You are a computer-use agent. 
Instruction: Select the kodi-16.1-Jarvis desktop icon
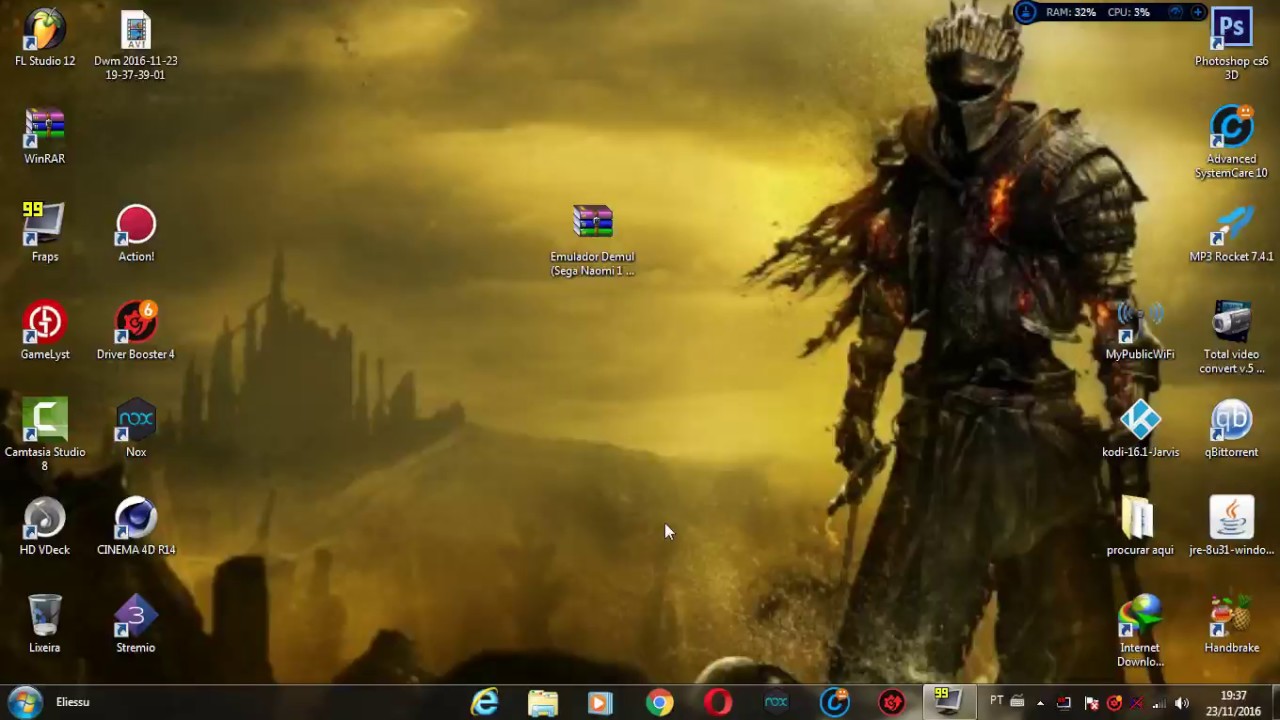tap(1140, 429)
